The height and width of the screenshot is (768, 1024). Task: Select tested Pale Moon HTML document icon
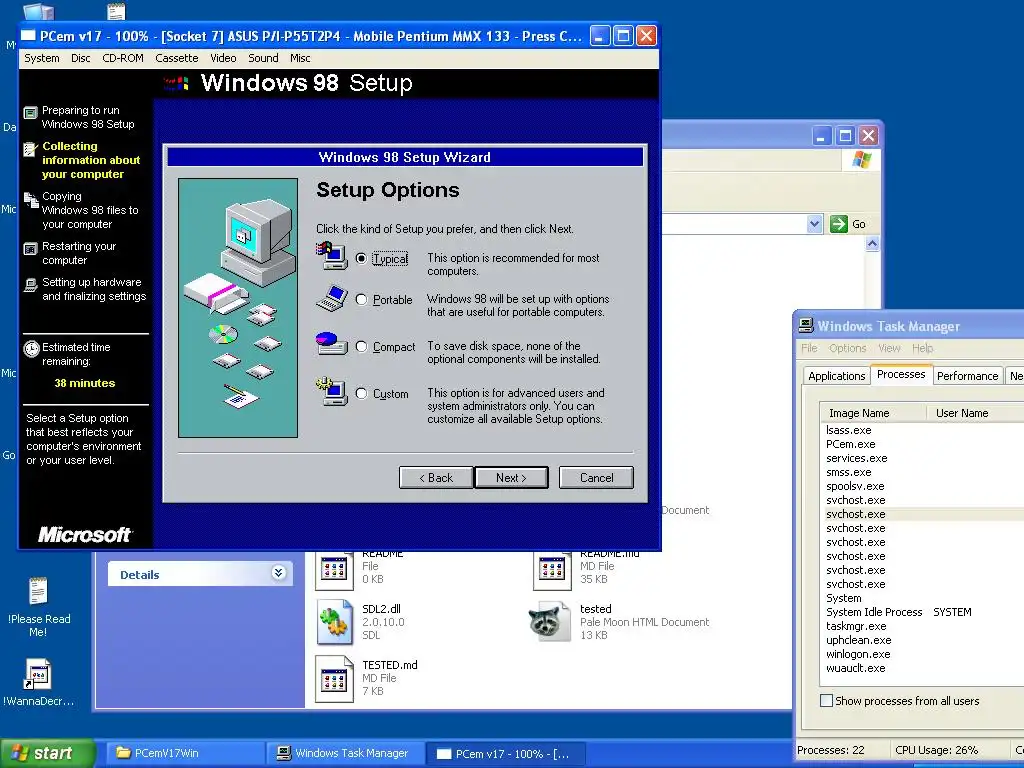tap(550, 622)
